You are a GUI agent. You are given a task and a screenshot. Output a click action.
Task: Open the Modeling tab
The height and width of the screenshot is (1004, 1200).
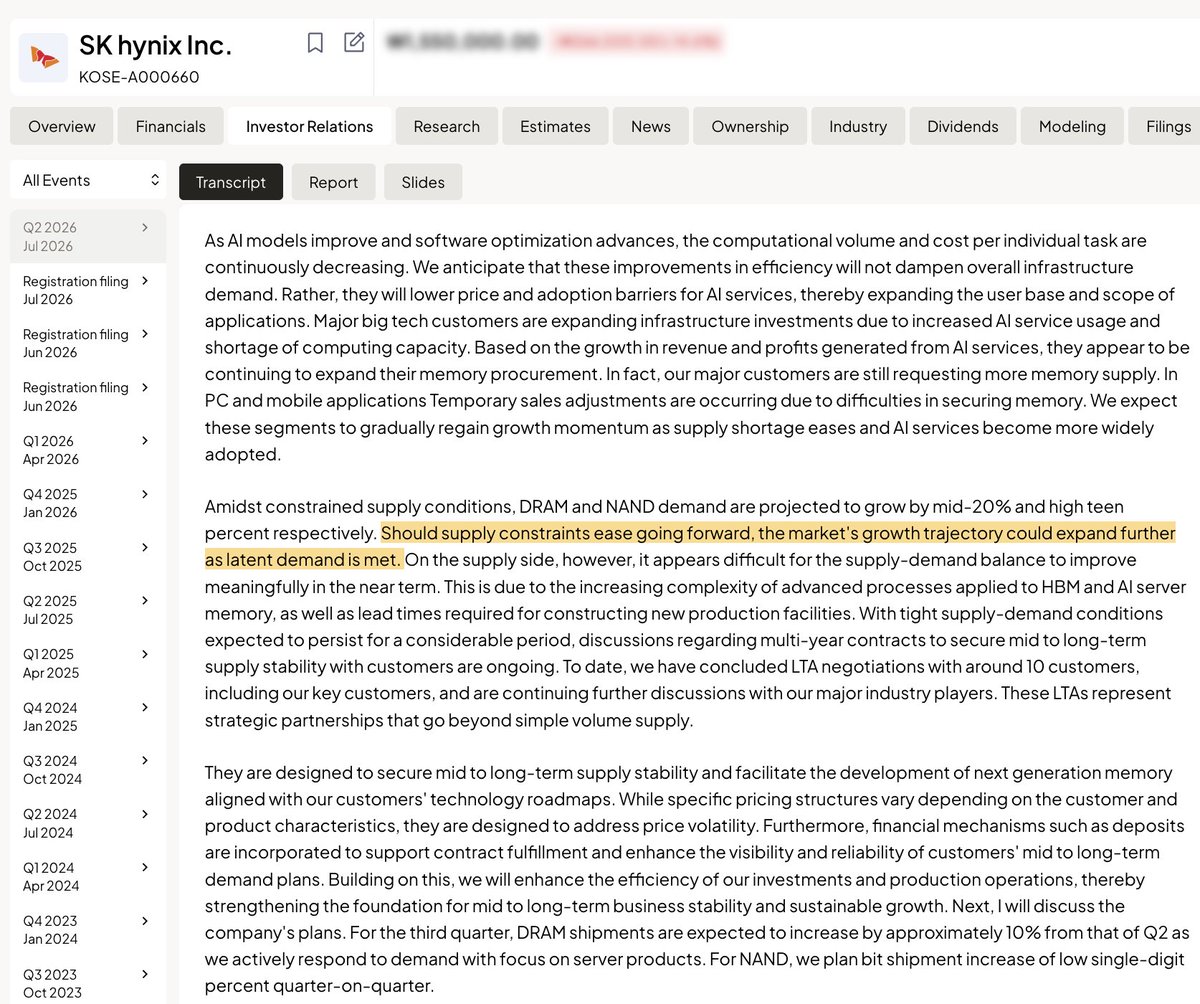pos(1072,126)
